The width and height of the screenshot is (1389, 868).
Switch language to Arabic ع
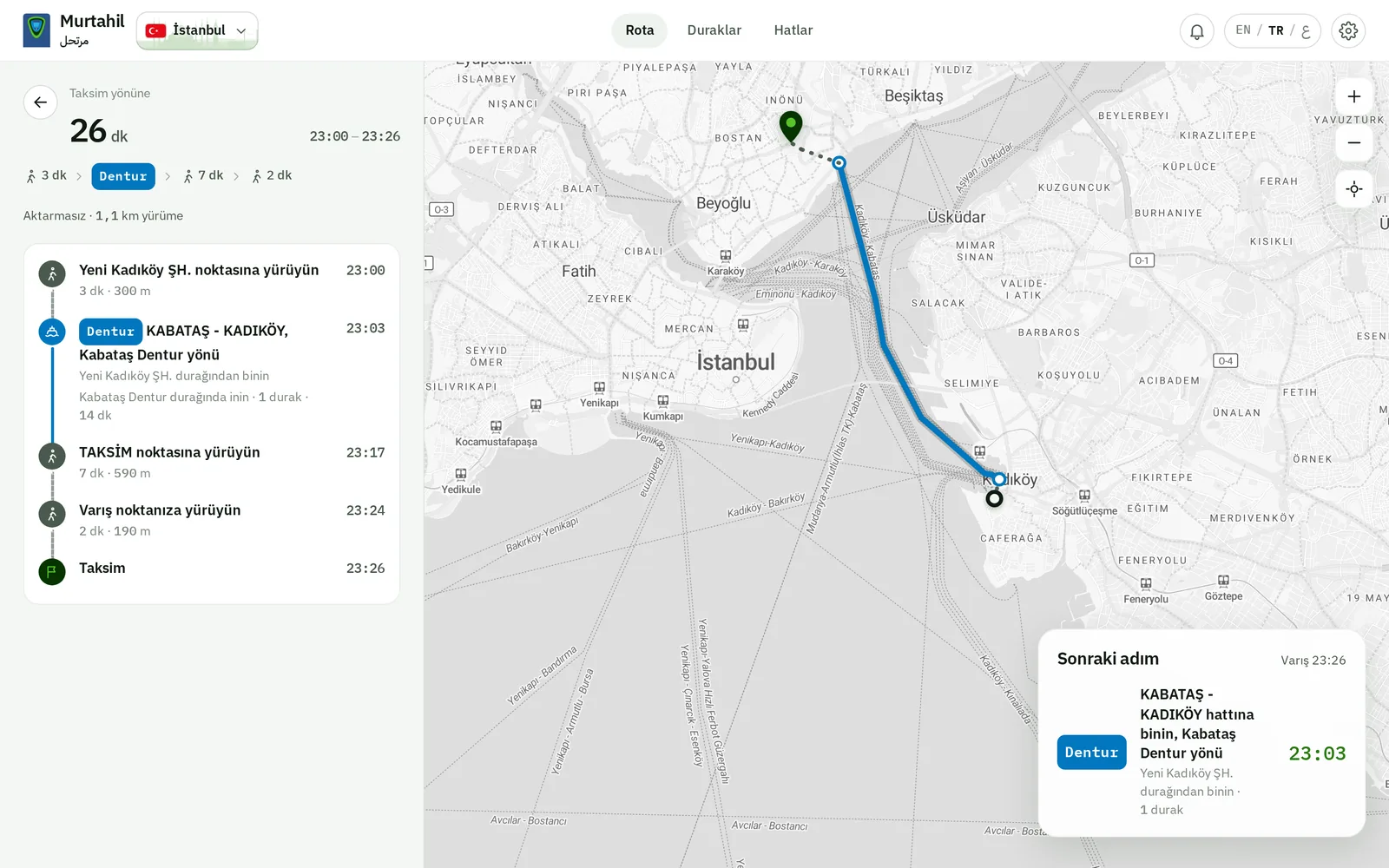pos(1306,31)
